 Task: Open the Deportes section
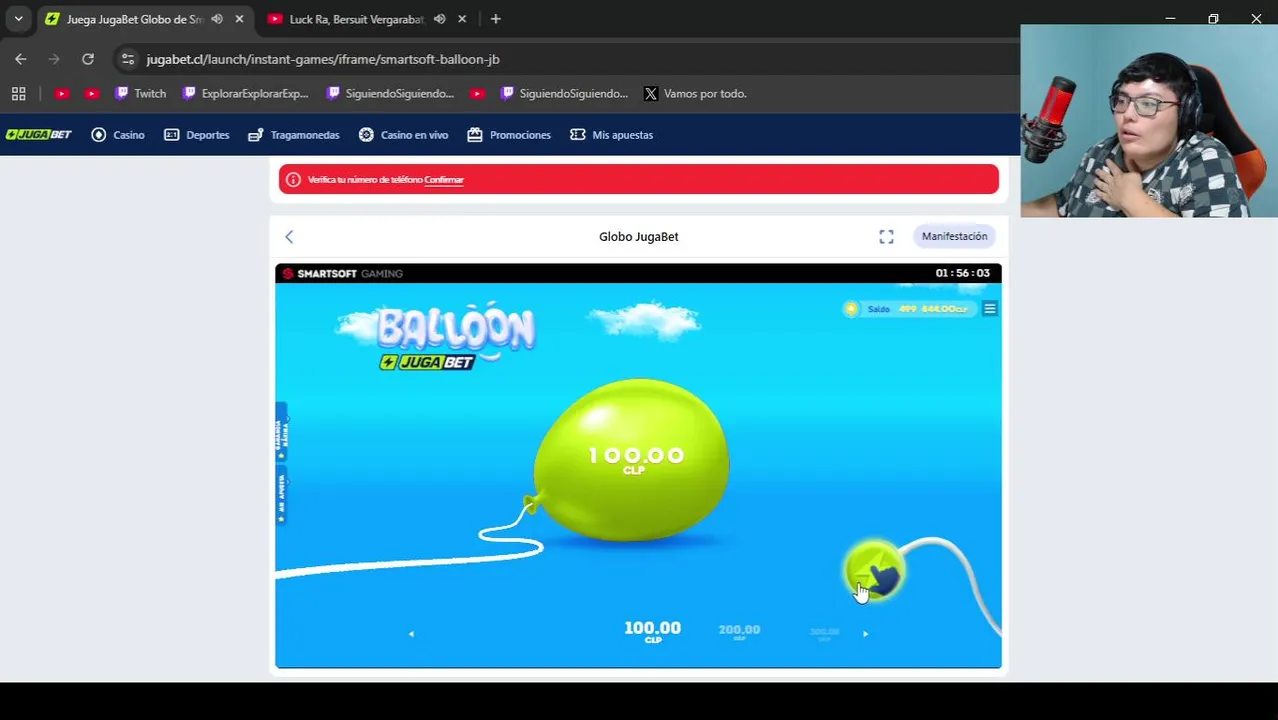pos(196,135)
